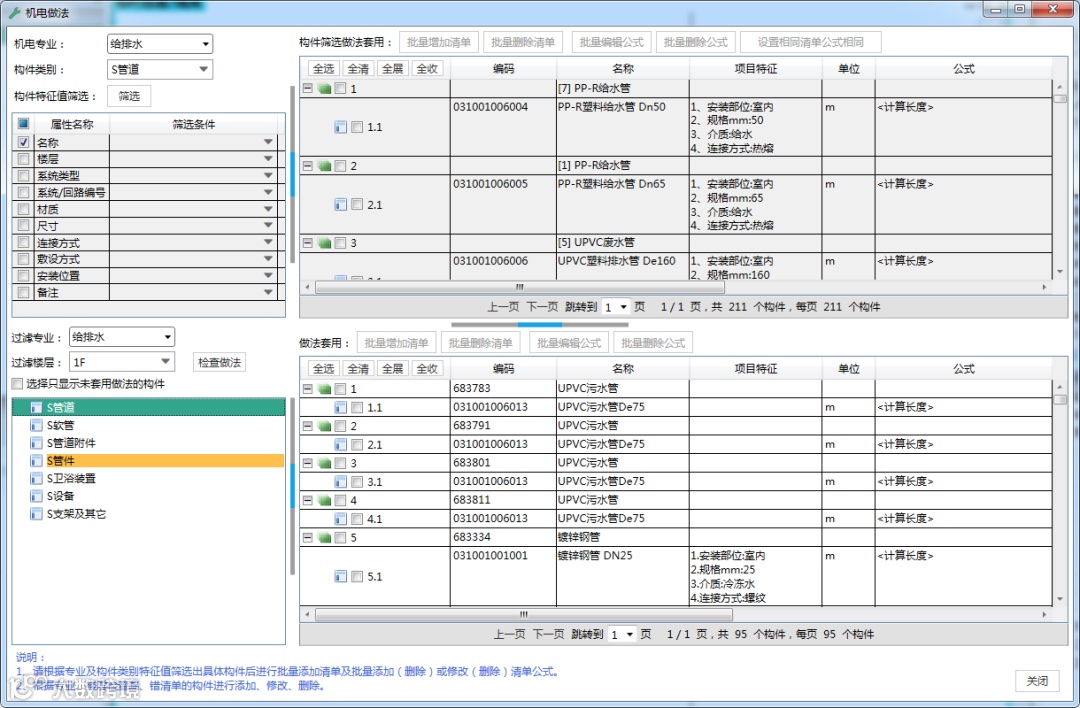Tick checkbox of bottom row 5.1
Viewport: 1080px width, 708px height.
click(x=357, y=576)
